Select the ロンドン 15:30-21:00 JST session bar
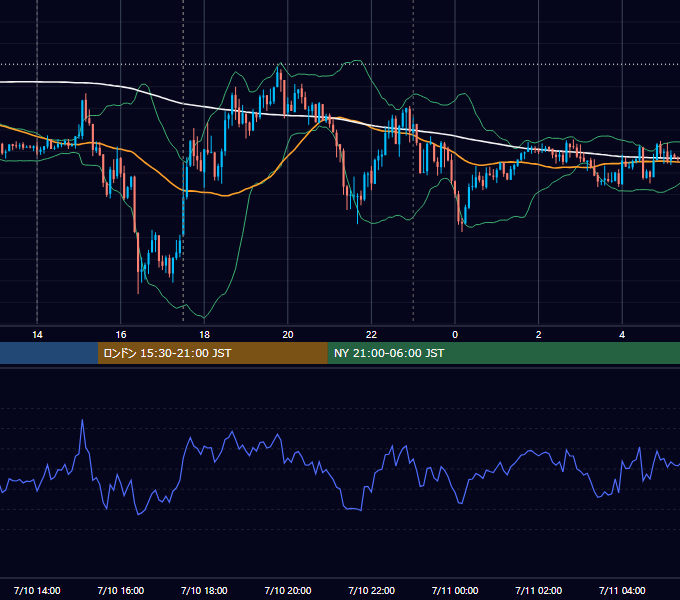The width and height of the screenshot is (680, 600). tap(212, 353)
